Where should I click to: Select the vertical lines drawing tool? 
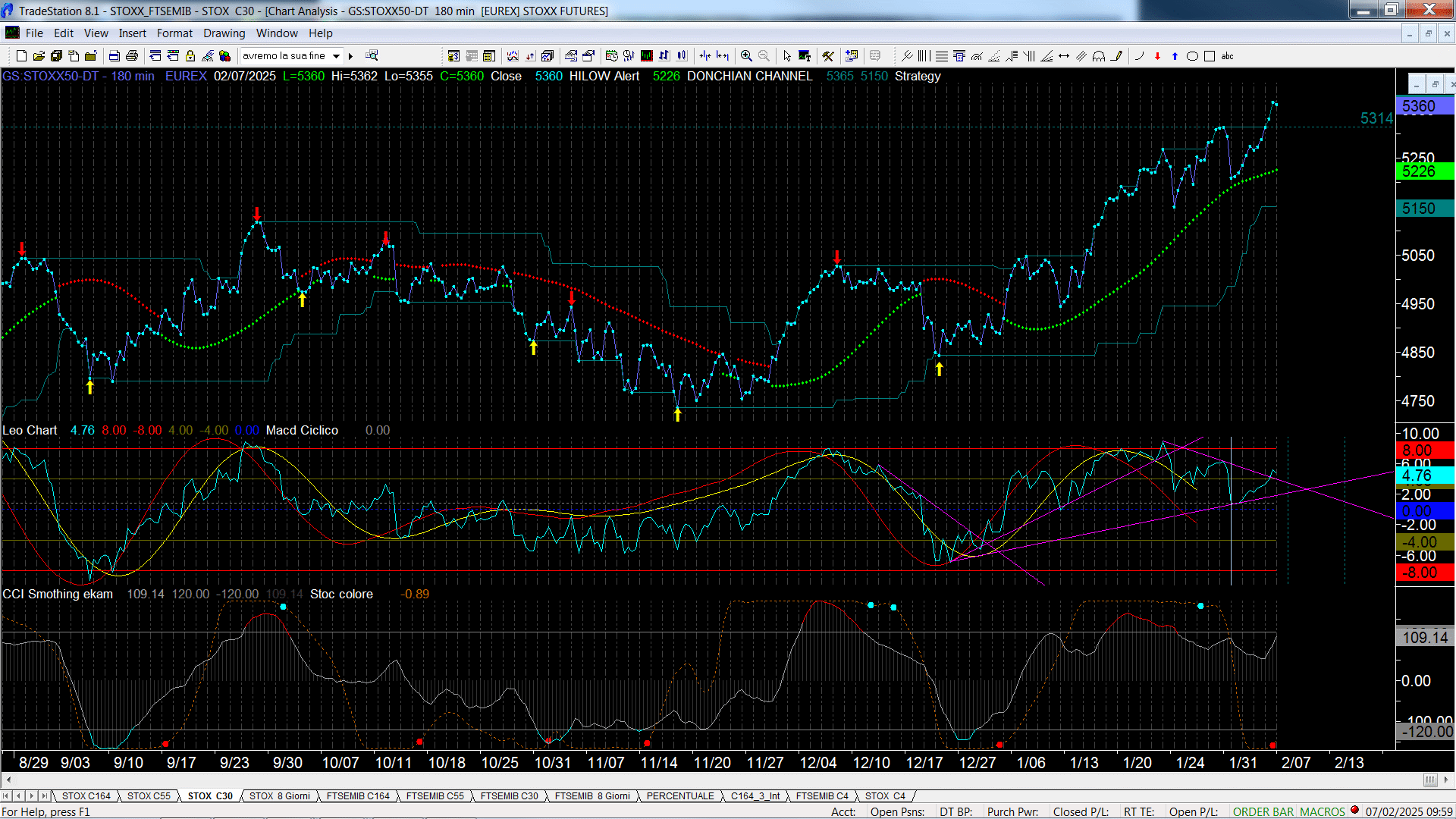[924, 56]
